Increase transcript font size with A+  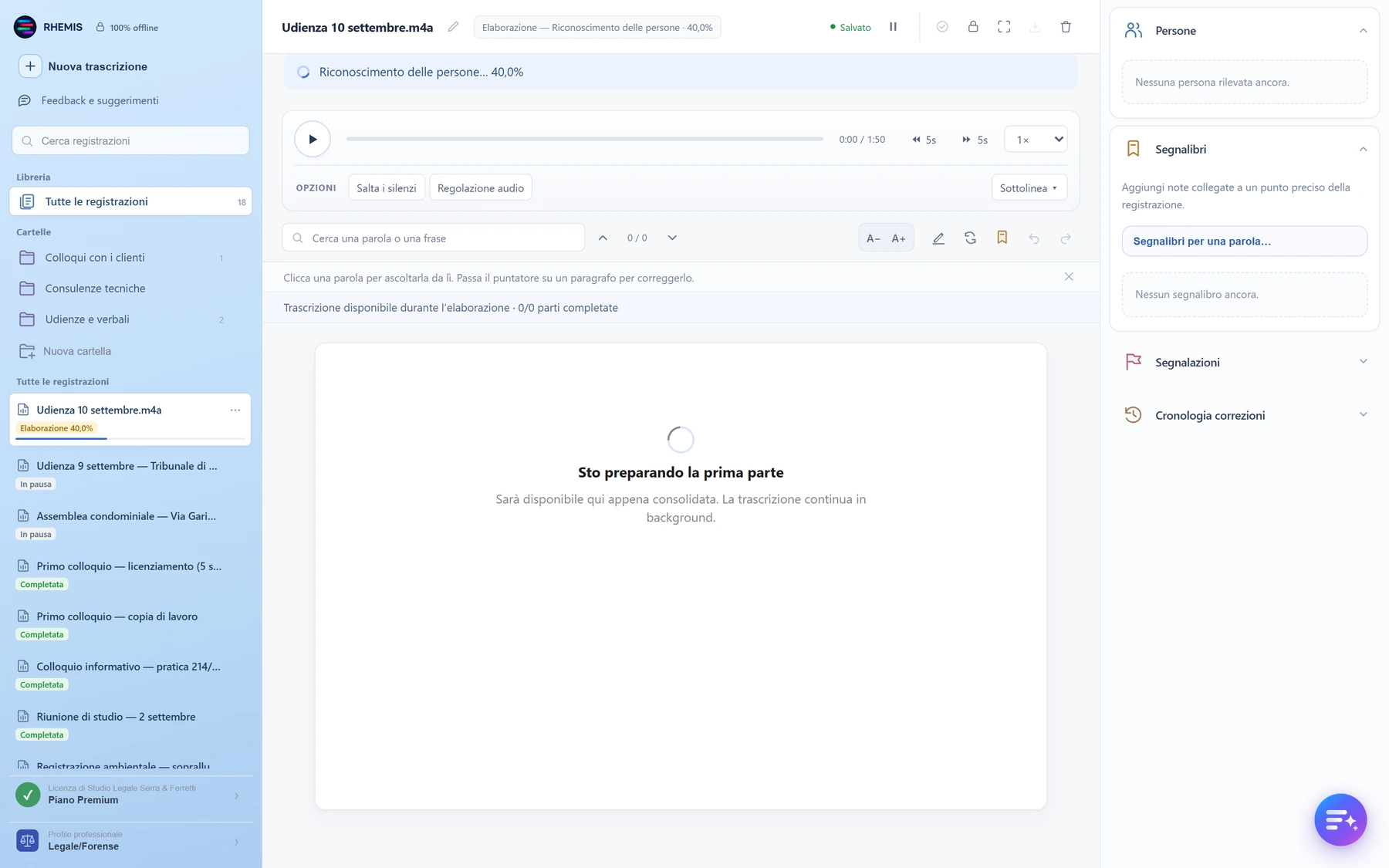coord(899,238)
